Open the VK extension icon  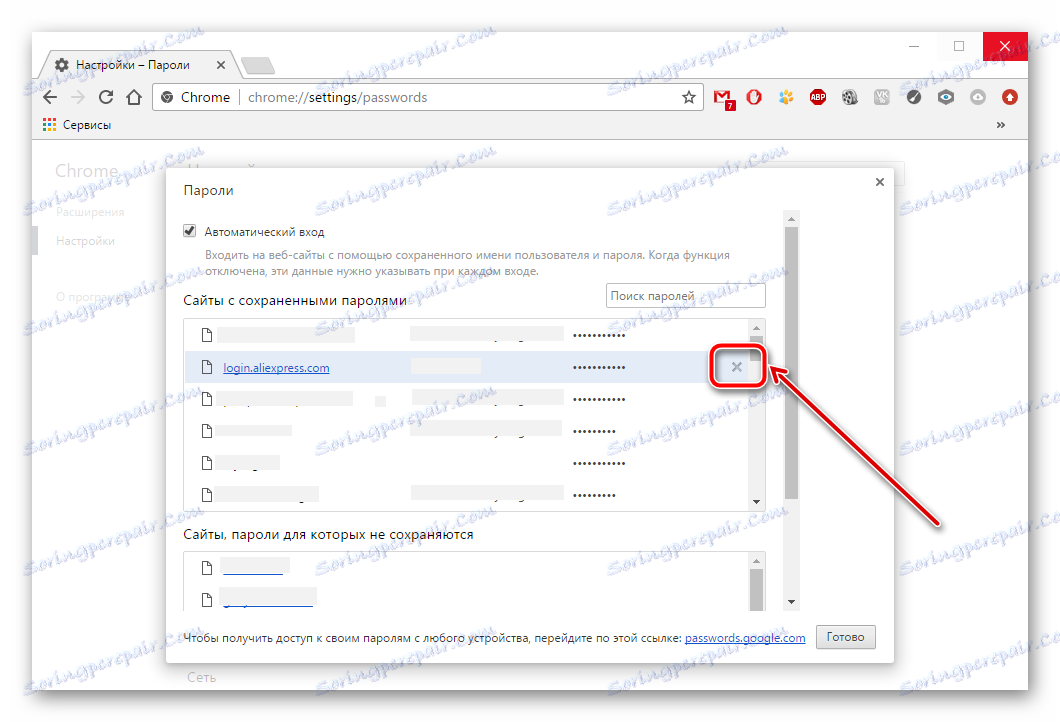point(882,97)
